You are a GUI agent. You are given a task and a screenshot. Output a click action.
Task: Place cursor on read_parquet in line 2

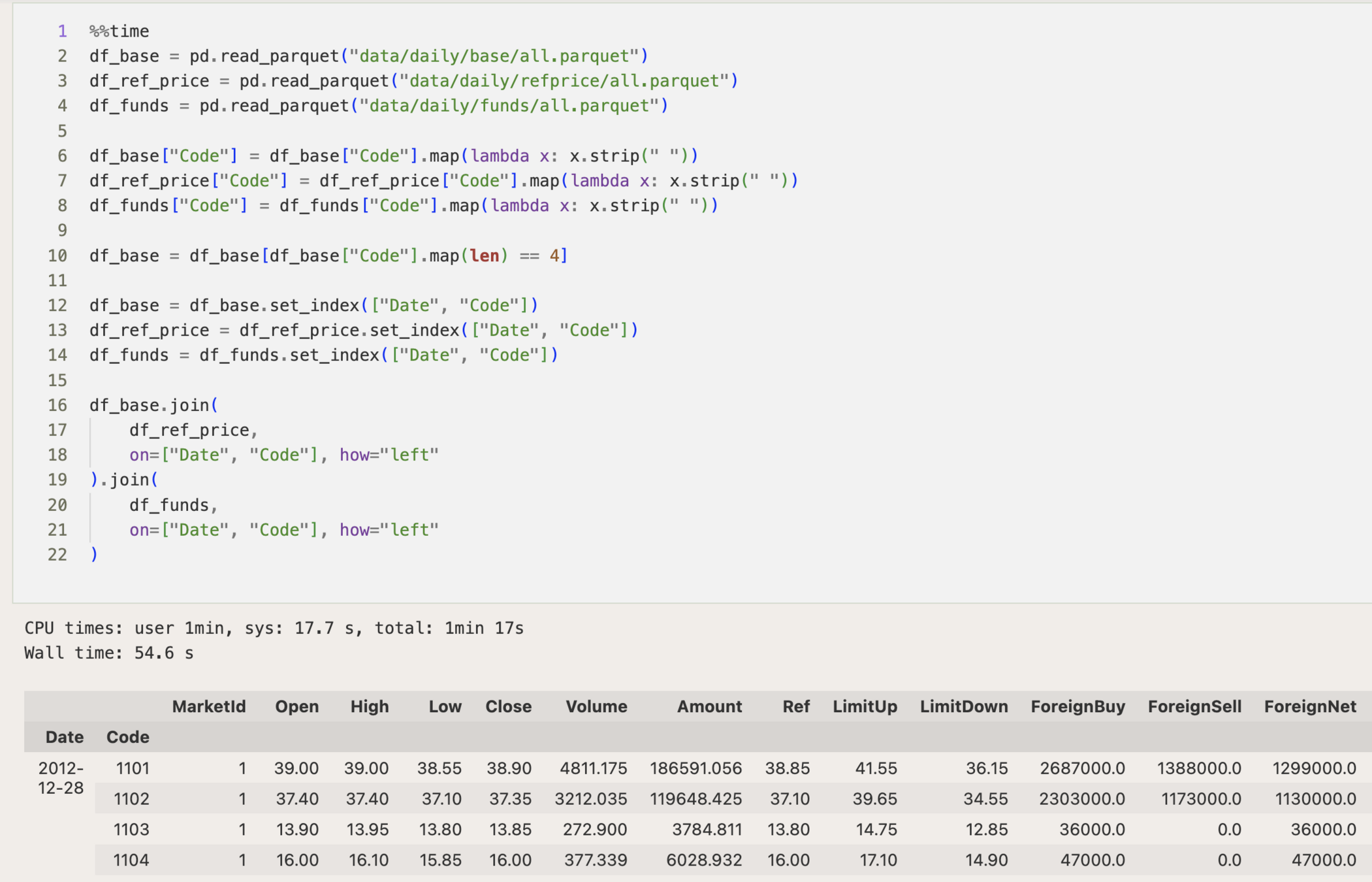[279, 56]
